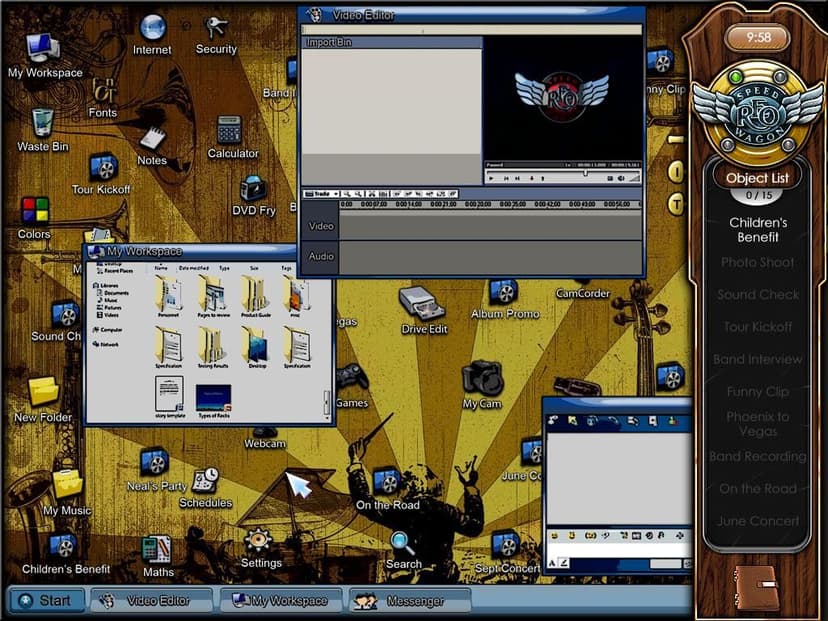Screen dimensions: 828x621
Task: Click the Speed Wagon winged logo badge
Action: click(x=758, y=111)
